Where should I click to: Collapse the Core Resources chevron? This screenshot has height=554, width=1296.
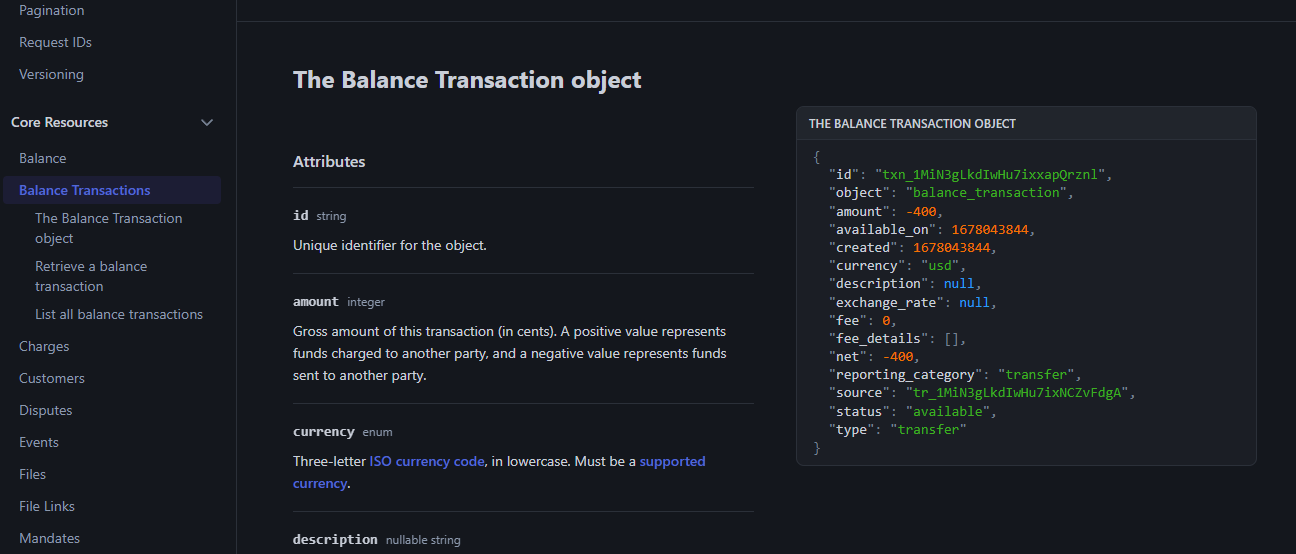[207, 123]
